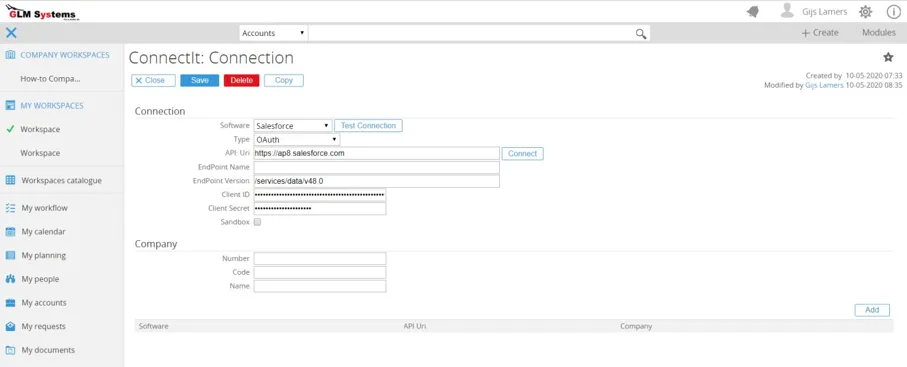The height and width of the screenshot is (367, 907).
Task: Click the search magnifier icon
Action: (641, 34)
